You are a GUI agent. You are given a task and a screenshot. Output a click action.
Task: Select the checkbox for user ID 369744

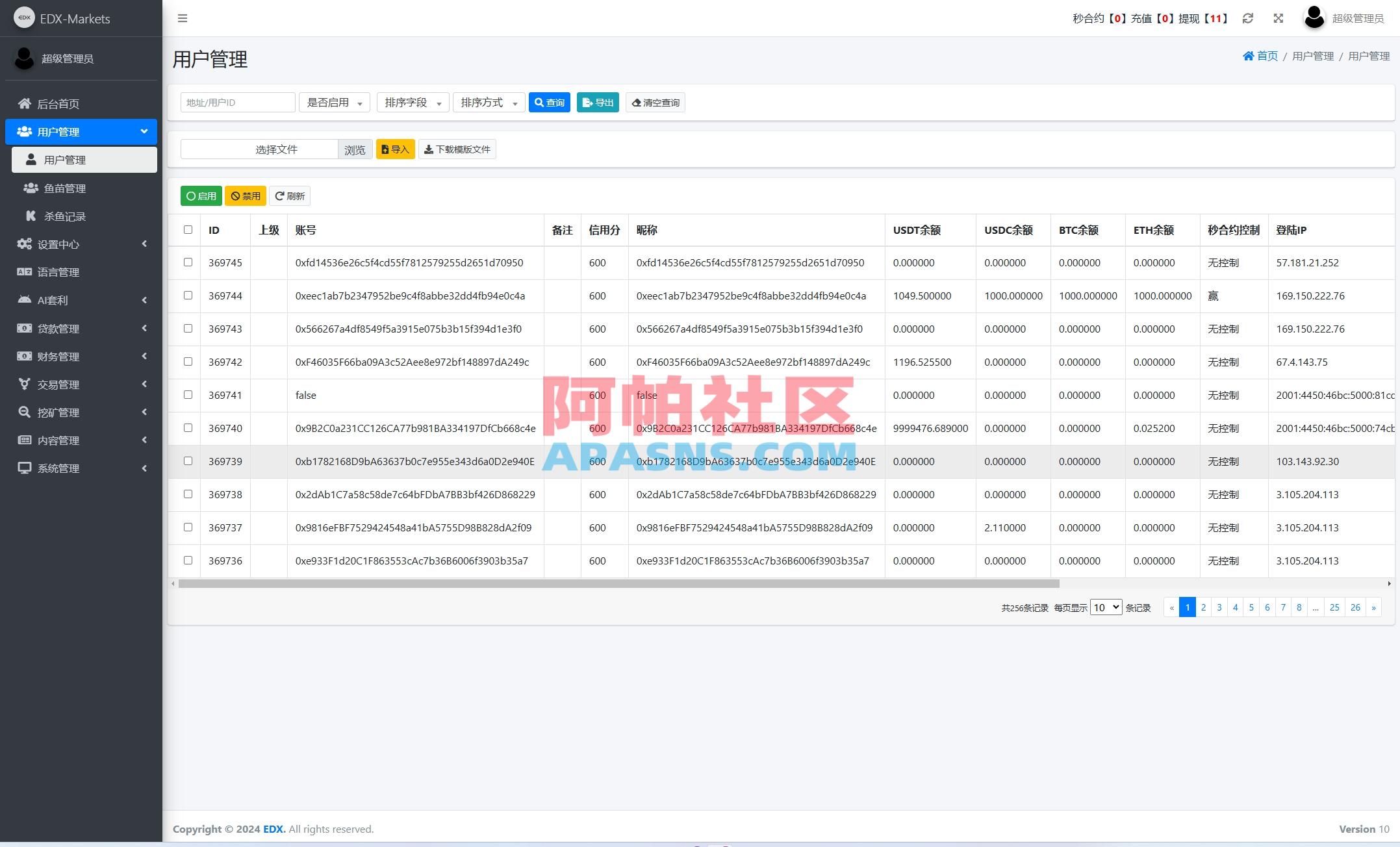pos(188,296)
